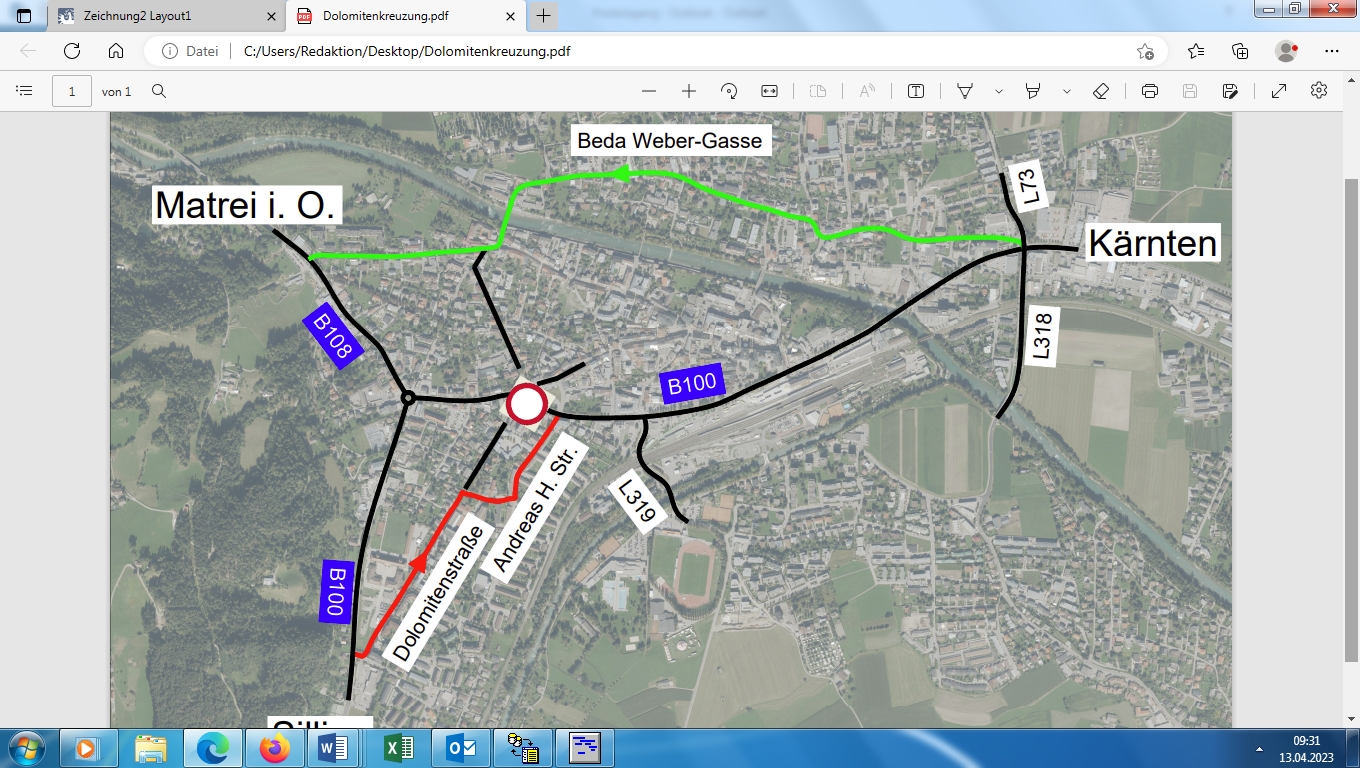Open Outlook from the taskbar

click(460, 747)
